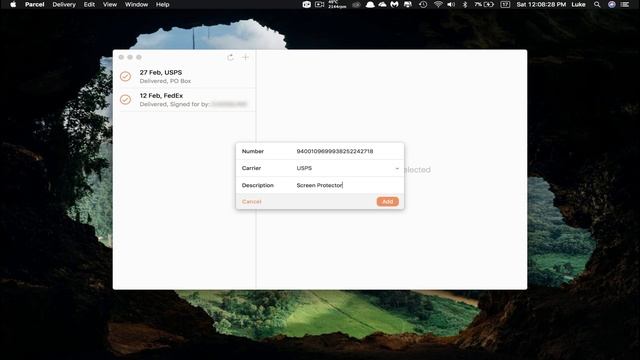
Task: Open the Malwarebytes M menu bar icon
Action: pyautogui.click(x=394, y=4)
